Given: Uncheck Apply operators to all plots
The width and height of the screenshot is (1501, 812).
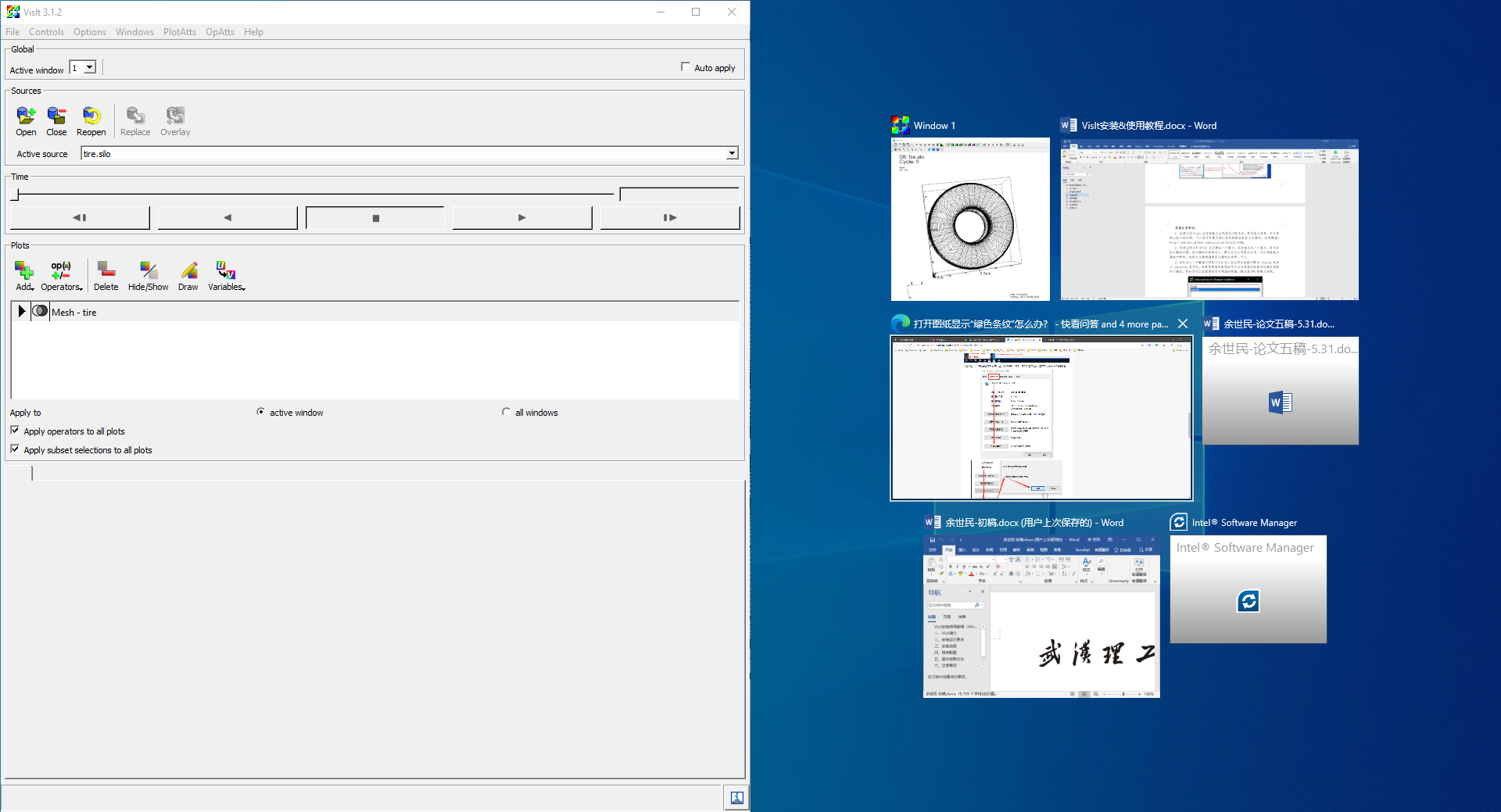Looking at the screenshot, I should (15, 430).
